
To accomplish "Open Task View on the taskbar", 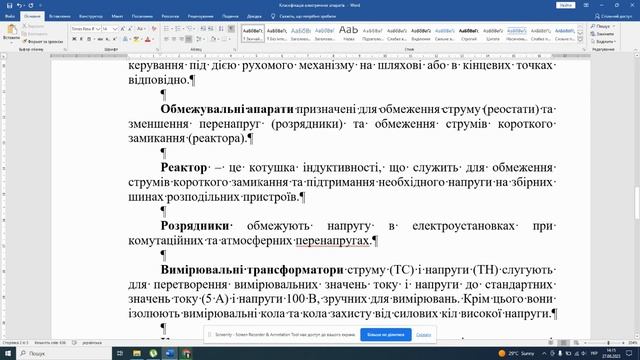I will (120, 353).
